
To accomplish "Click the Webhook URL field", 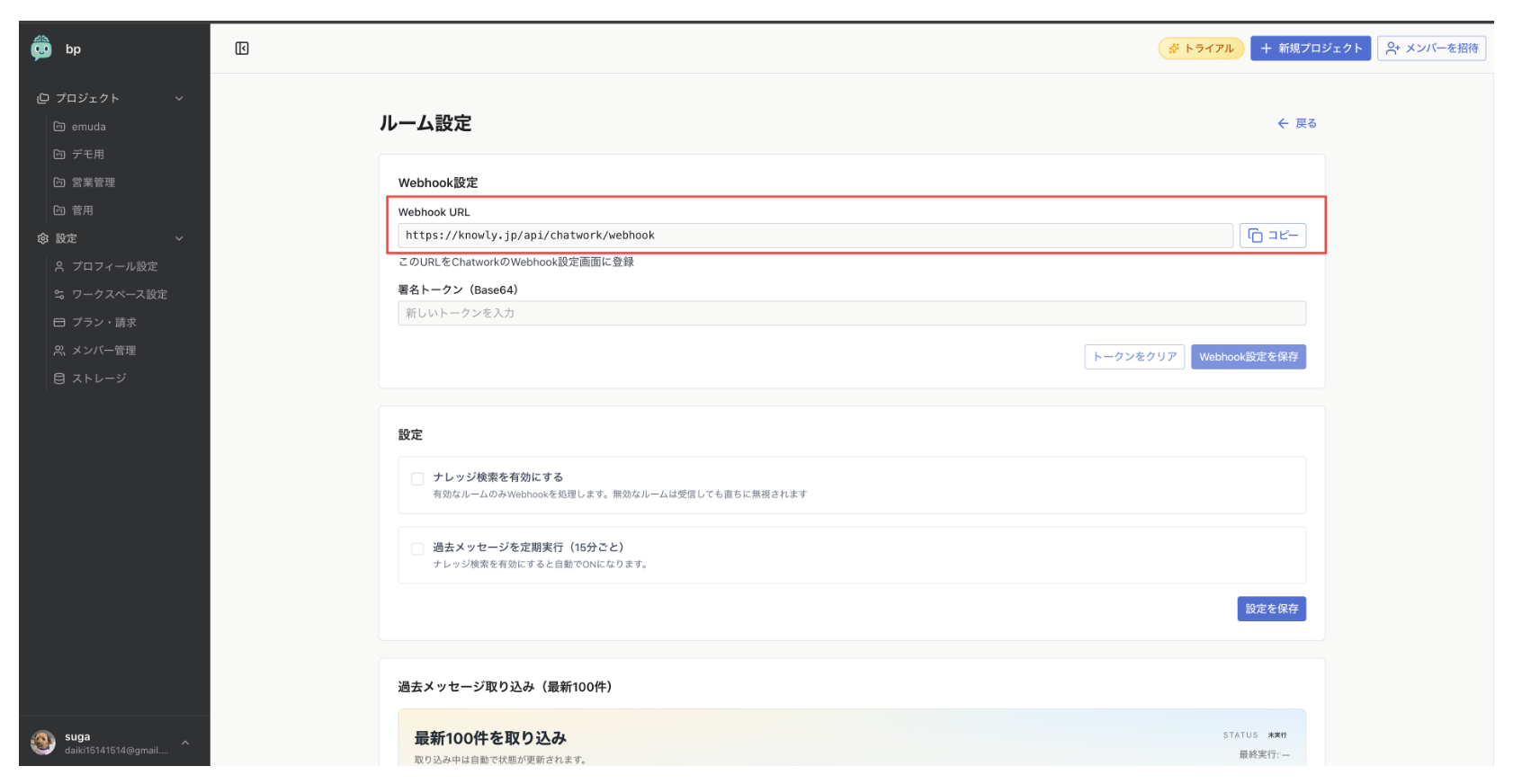I will tap(816, 236).
